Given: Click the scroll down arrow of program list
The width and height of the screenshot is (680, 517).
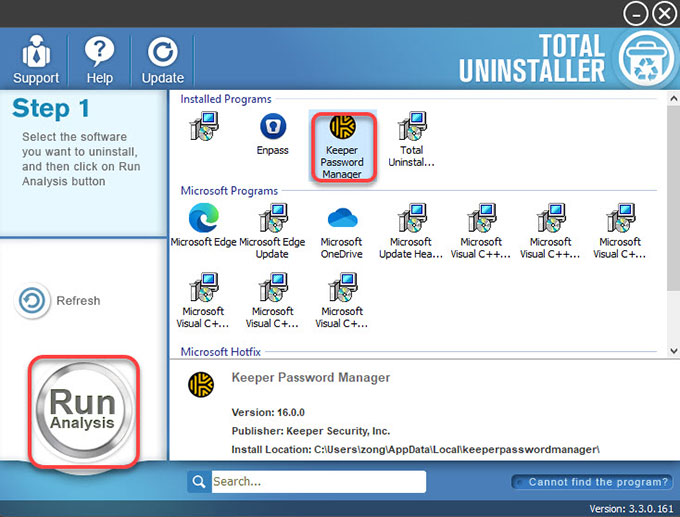Looking at the screenshot, I should point(673,350).
